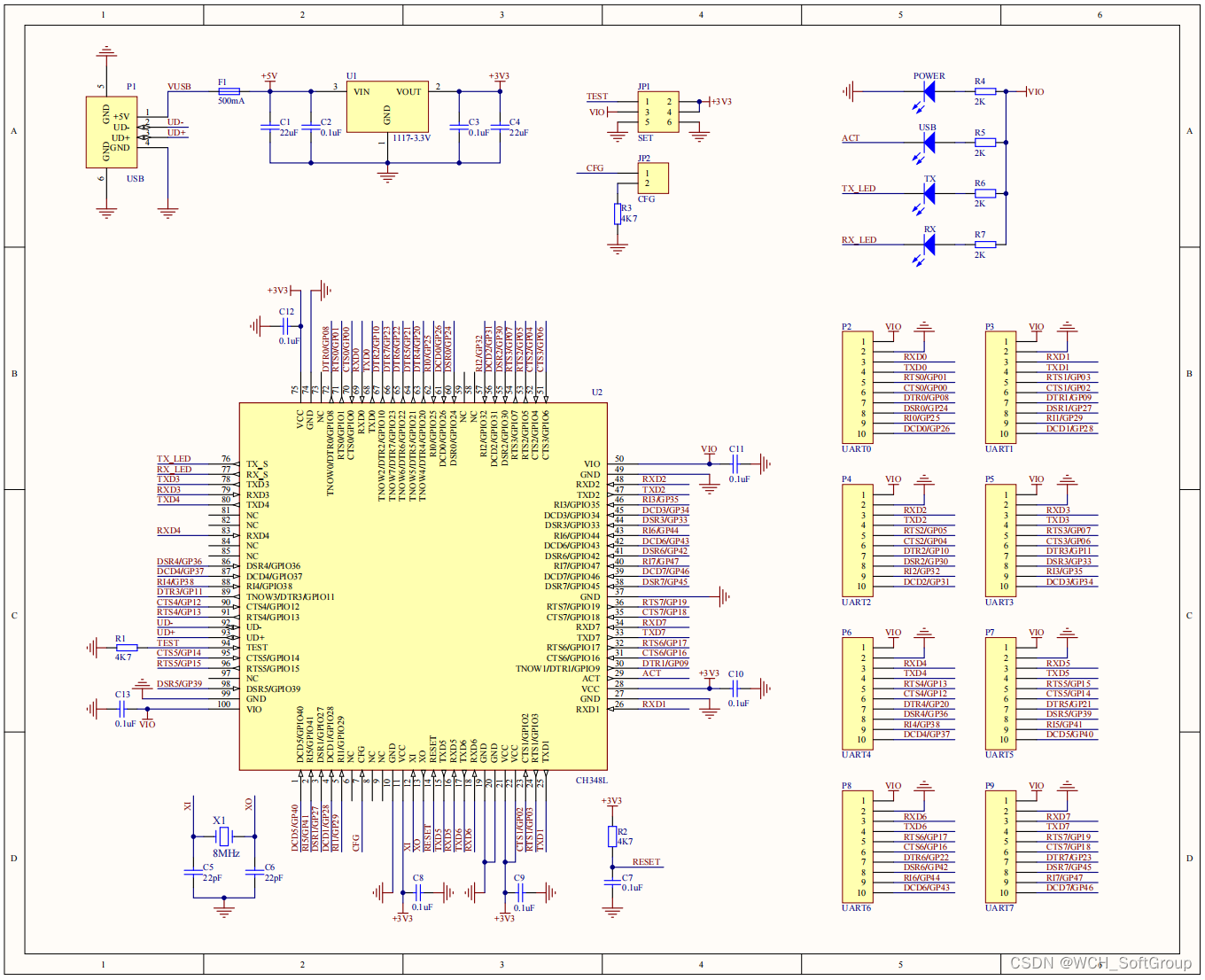Click the VUSB net label
Screen dimensions: 1205x980
179,87
